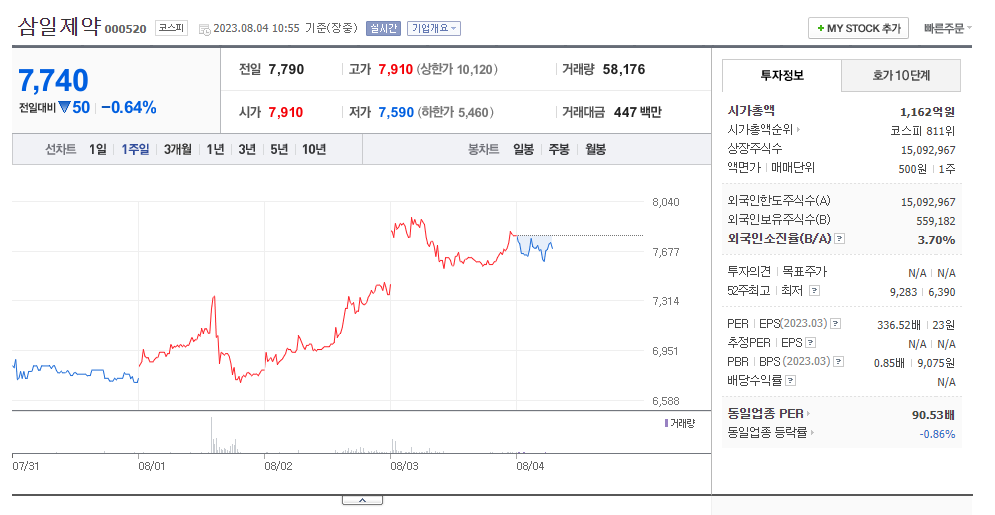Screen dimensions: 995x515
Task: Select 5년 line chart period
Action: [x=279, y=149]
